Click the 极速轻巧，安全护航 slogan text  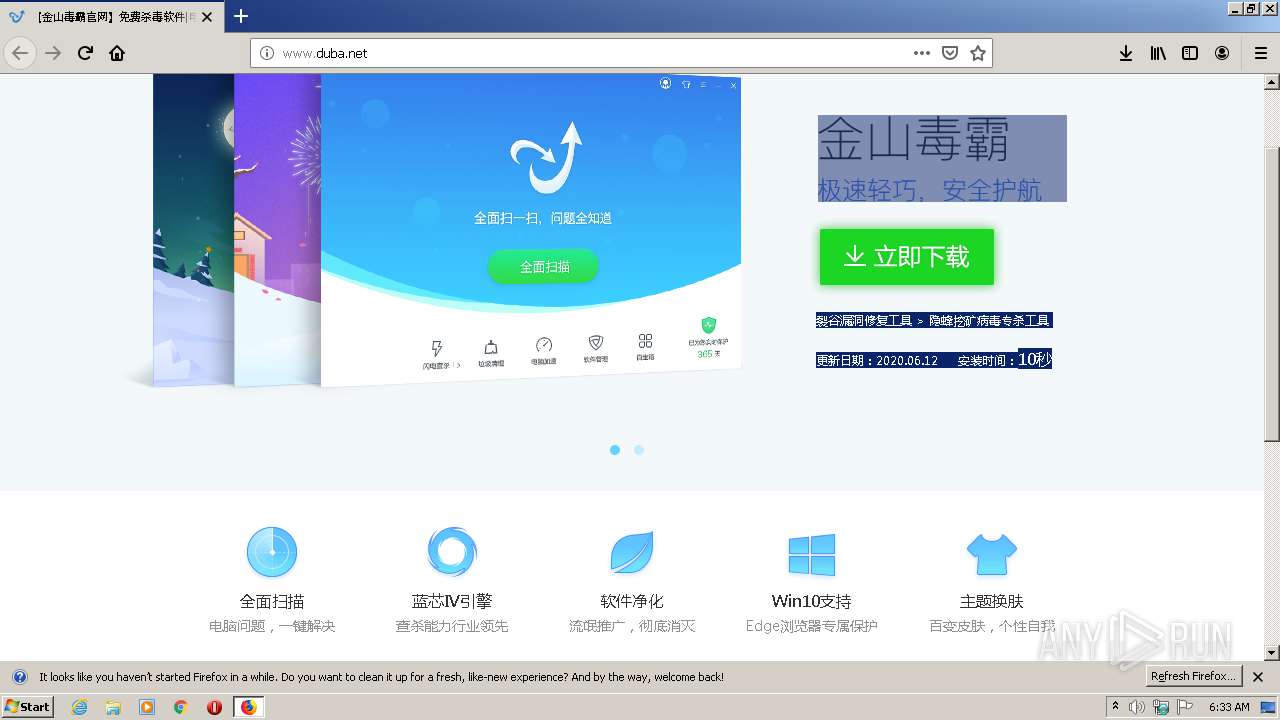point(930,189)
